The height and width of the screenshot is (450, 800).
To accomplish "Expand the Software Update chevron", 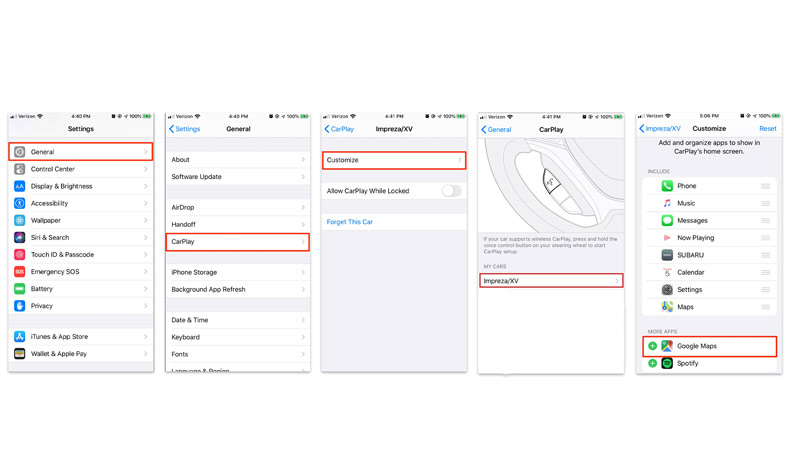I will tap(303, 177).
